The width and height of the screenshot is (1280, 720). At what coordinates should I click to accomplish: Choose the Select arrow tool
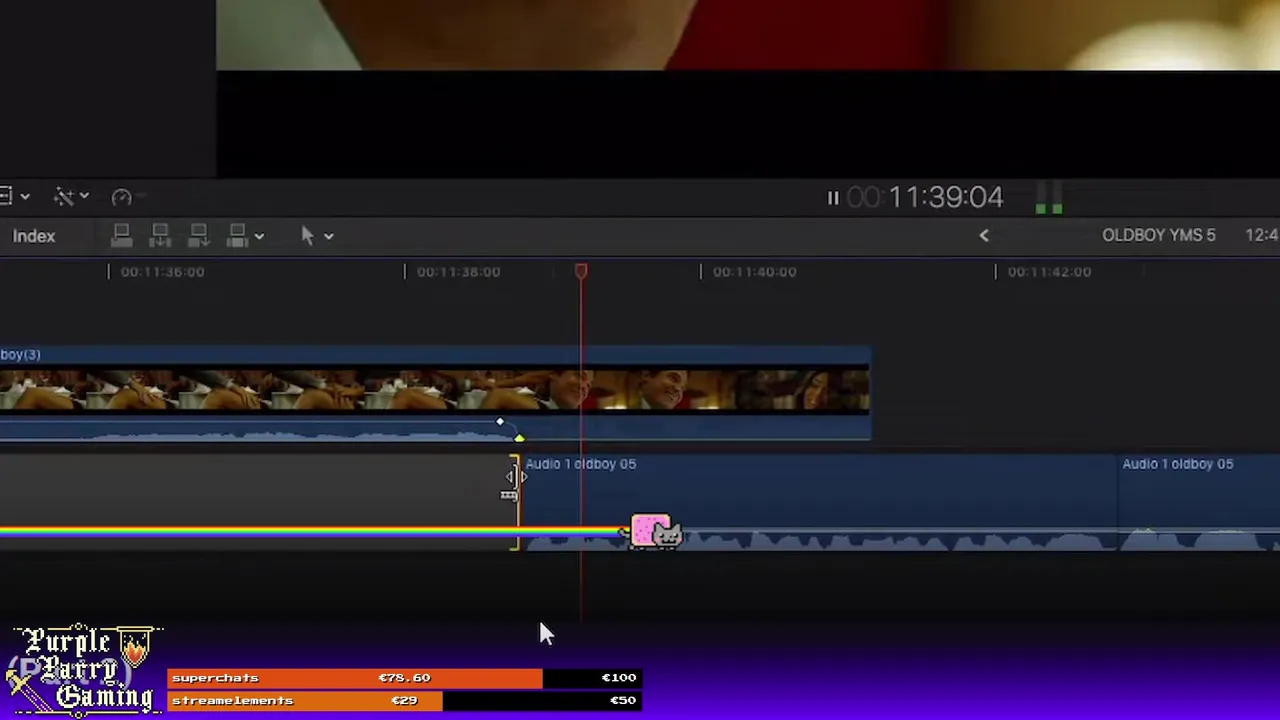point(307,235)
